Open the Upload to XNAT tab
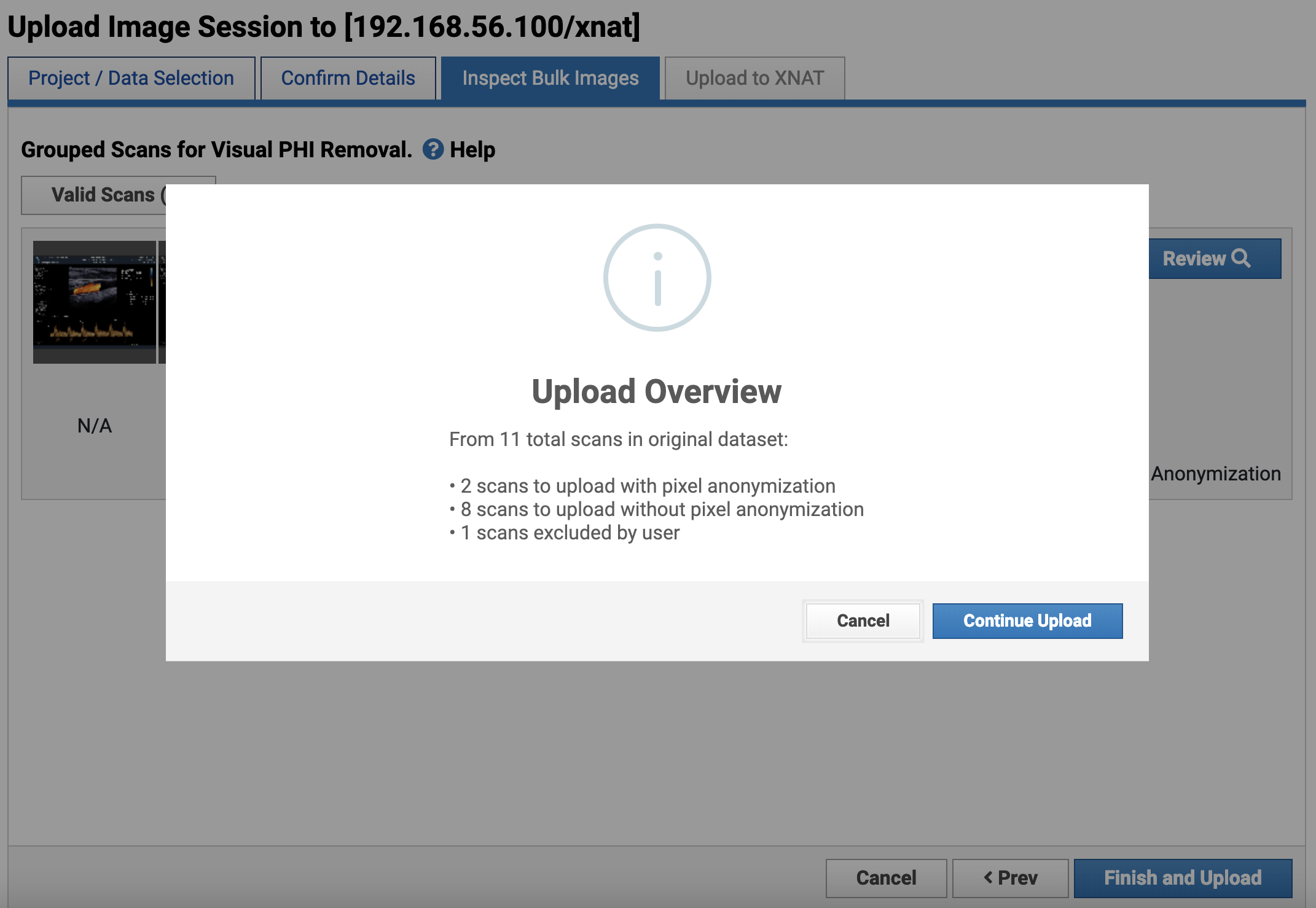The height and width of the screenshot is (908, 1316). click(x=754, y=78)
